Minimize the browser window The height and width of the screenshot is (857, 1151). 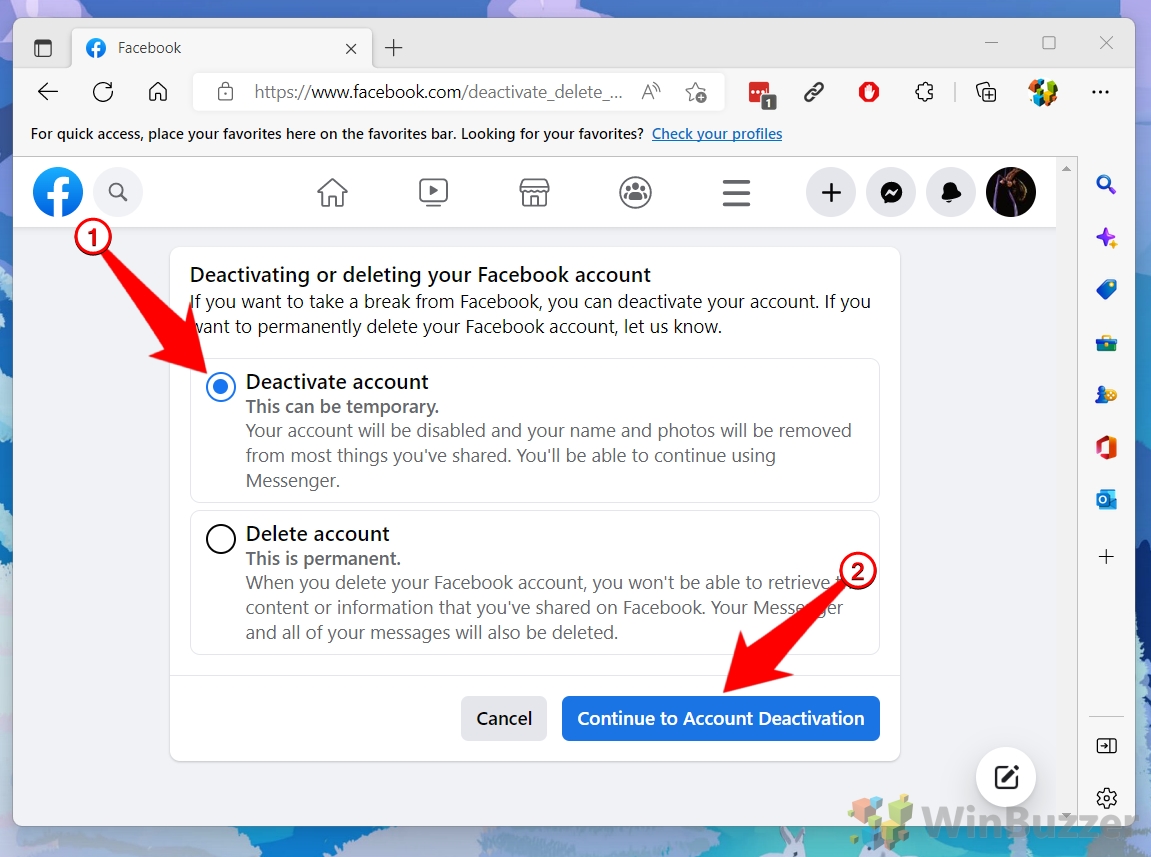pyautogui.click(x=992, y=43)
